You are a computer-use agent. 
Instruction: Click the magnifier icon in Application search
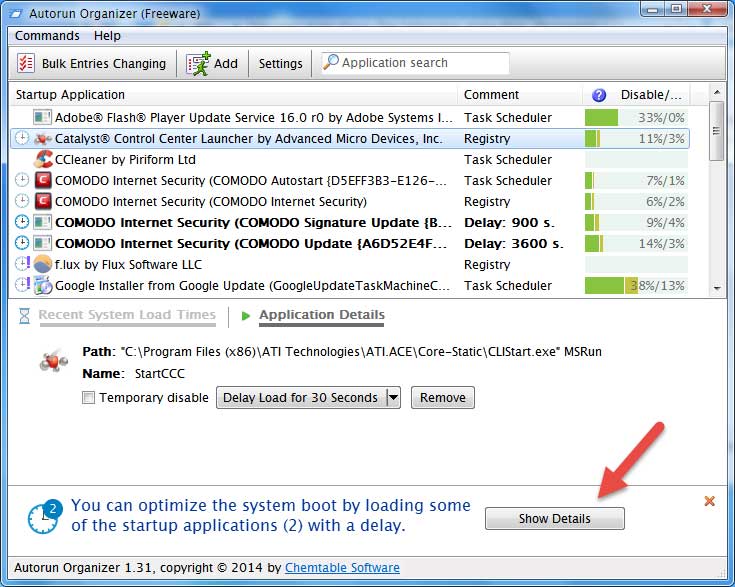331,62
